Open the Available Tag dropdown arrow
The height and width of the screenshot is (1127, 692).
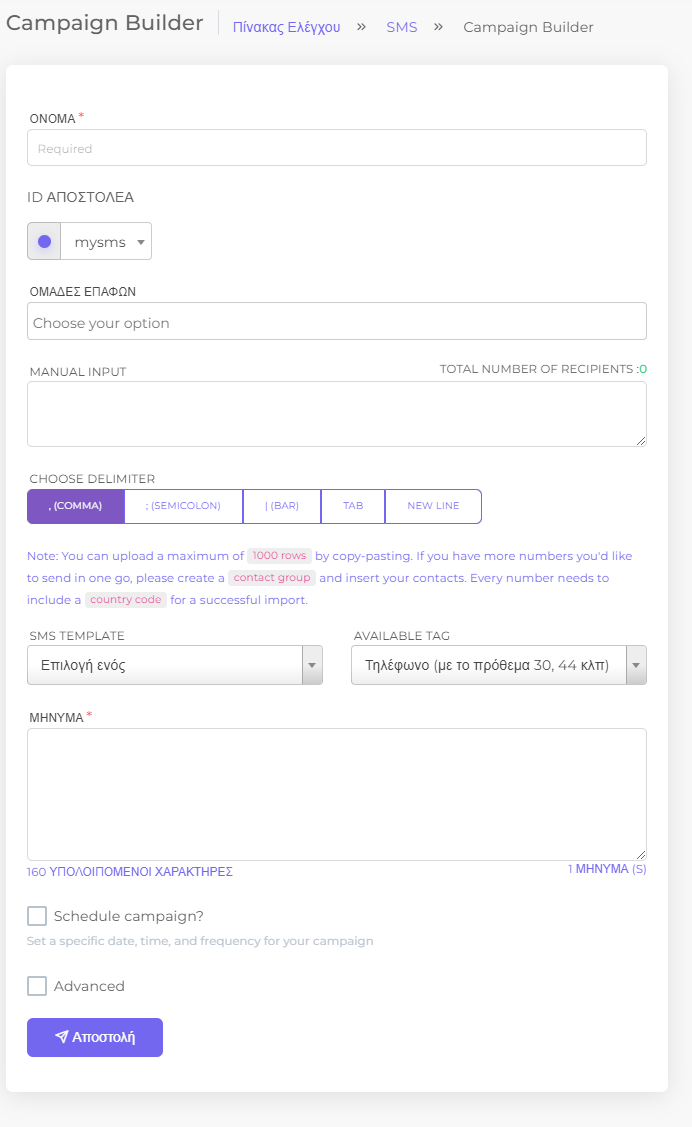pos(636,665)
